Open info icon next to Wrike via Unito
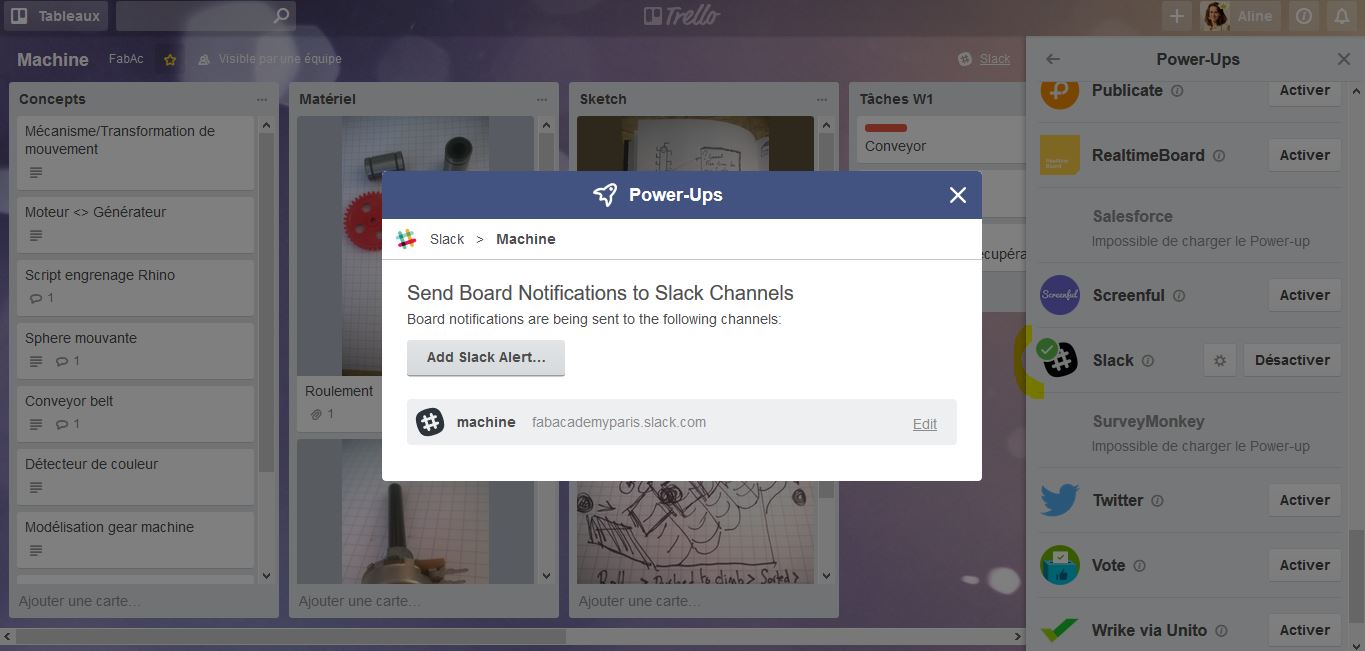Image resolution: width=1365 pixels, height=651 pixels. click(1221, 631)
